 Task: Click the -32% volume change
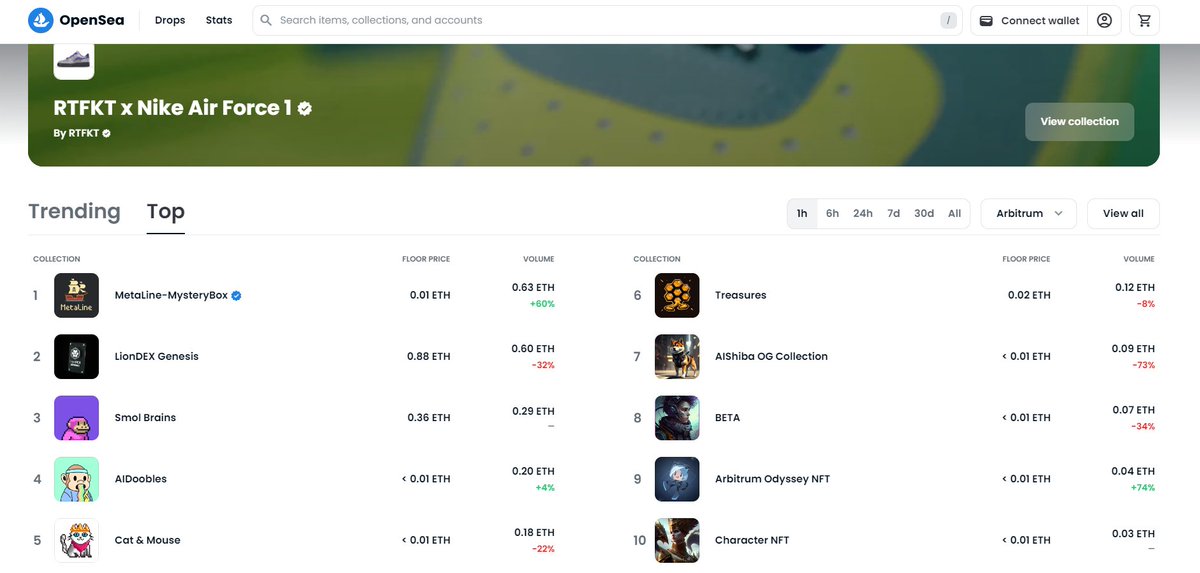click(544, 365)
